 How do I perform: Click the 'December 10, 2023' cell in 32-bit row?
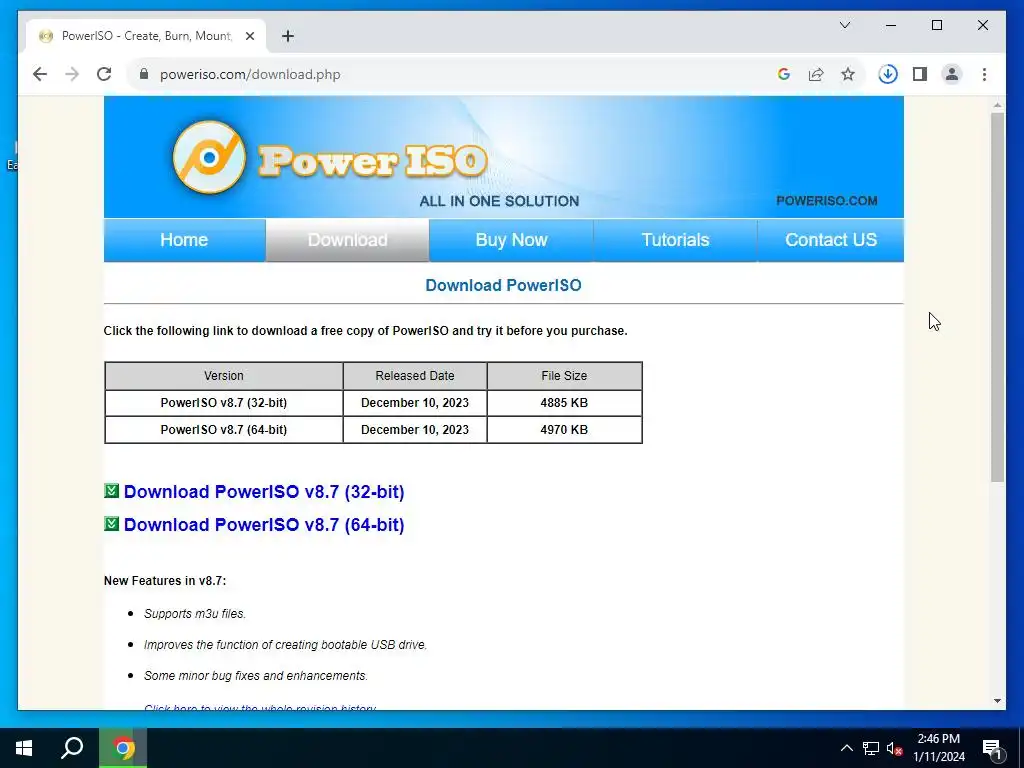(415, 403)
